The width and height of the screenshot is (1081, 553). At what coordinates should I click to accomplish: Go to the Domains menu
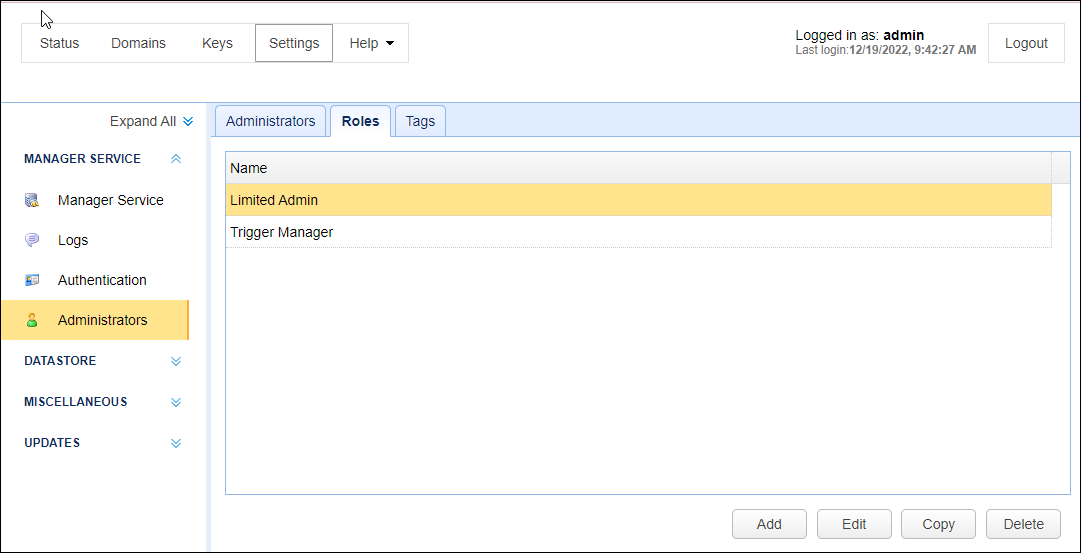[138, 43]
